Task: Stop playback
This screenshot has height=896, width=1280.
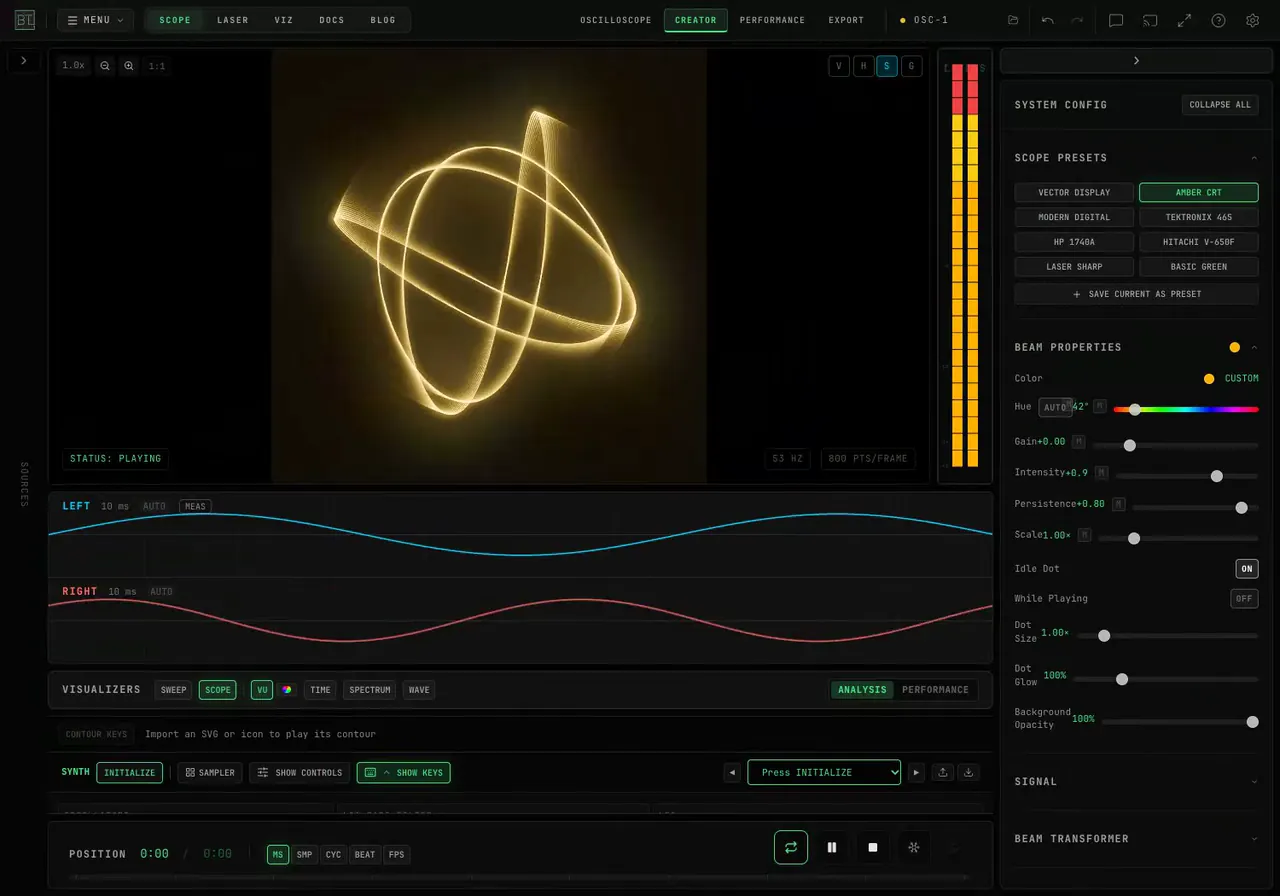Action: 873,847
